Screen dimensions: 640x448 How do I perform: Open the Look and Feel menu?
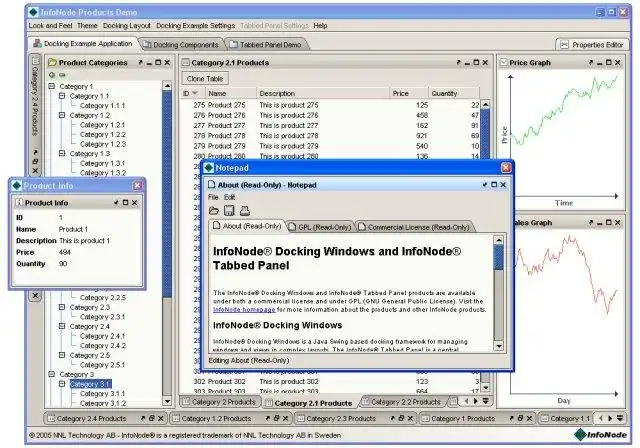(50, 25)
